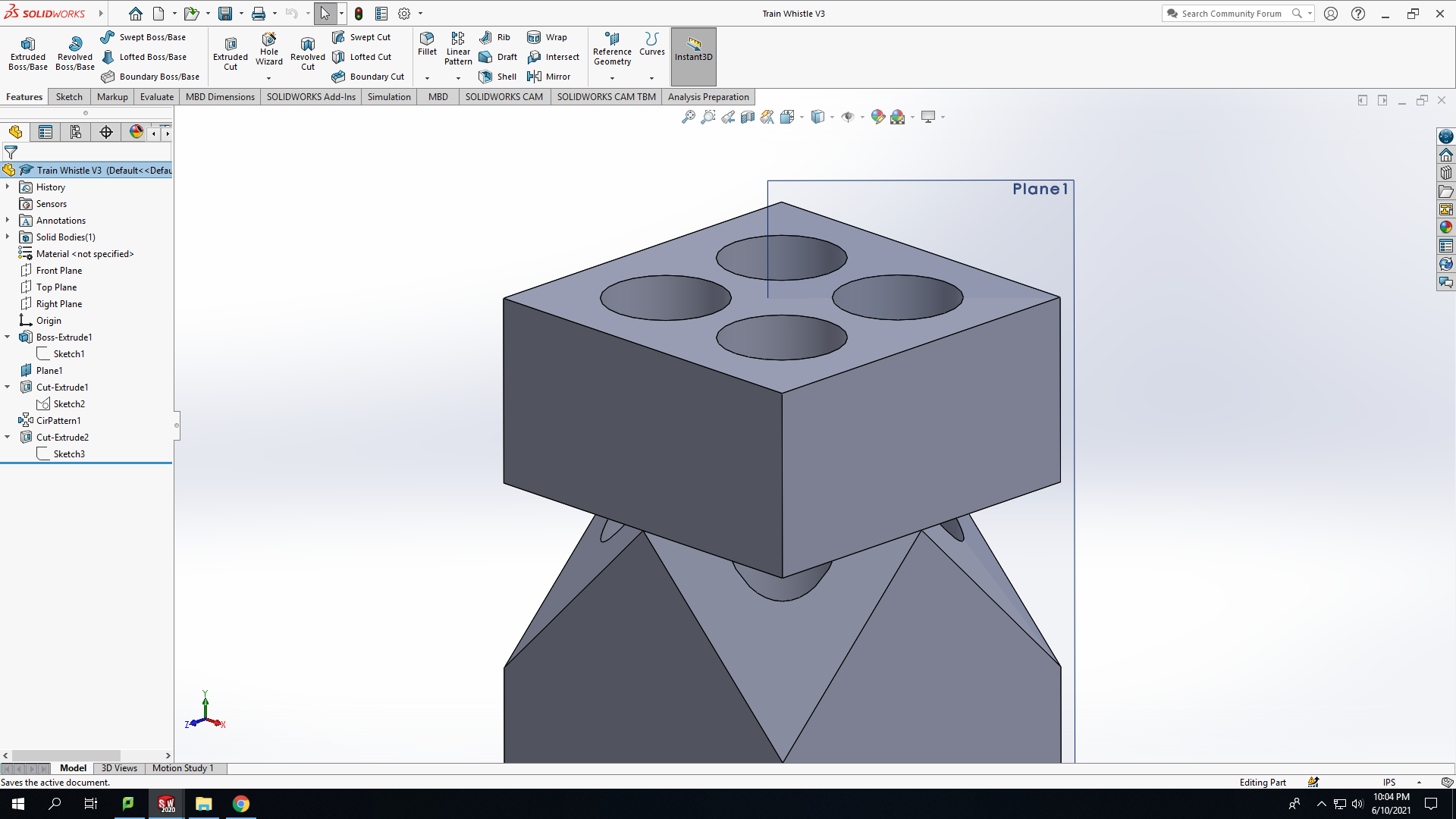The image size is (1456, 819).
Task: Open SOLIDWORKS 2020 in the taskbar
Action: tap(166, 804)
